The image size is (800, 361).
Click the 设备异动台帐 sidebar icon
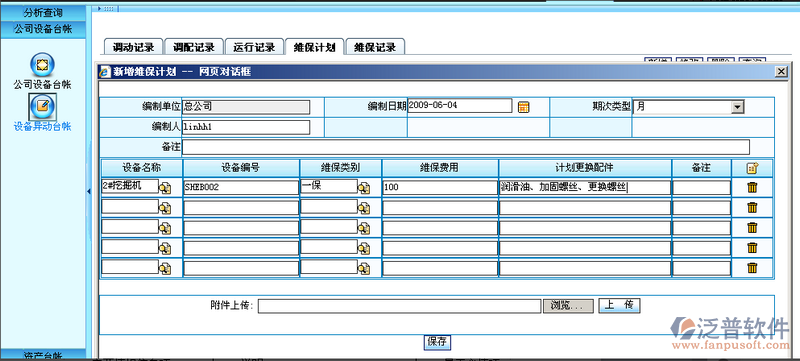click(42, 107)
